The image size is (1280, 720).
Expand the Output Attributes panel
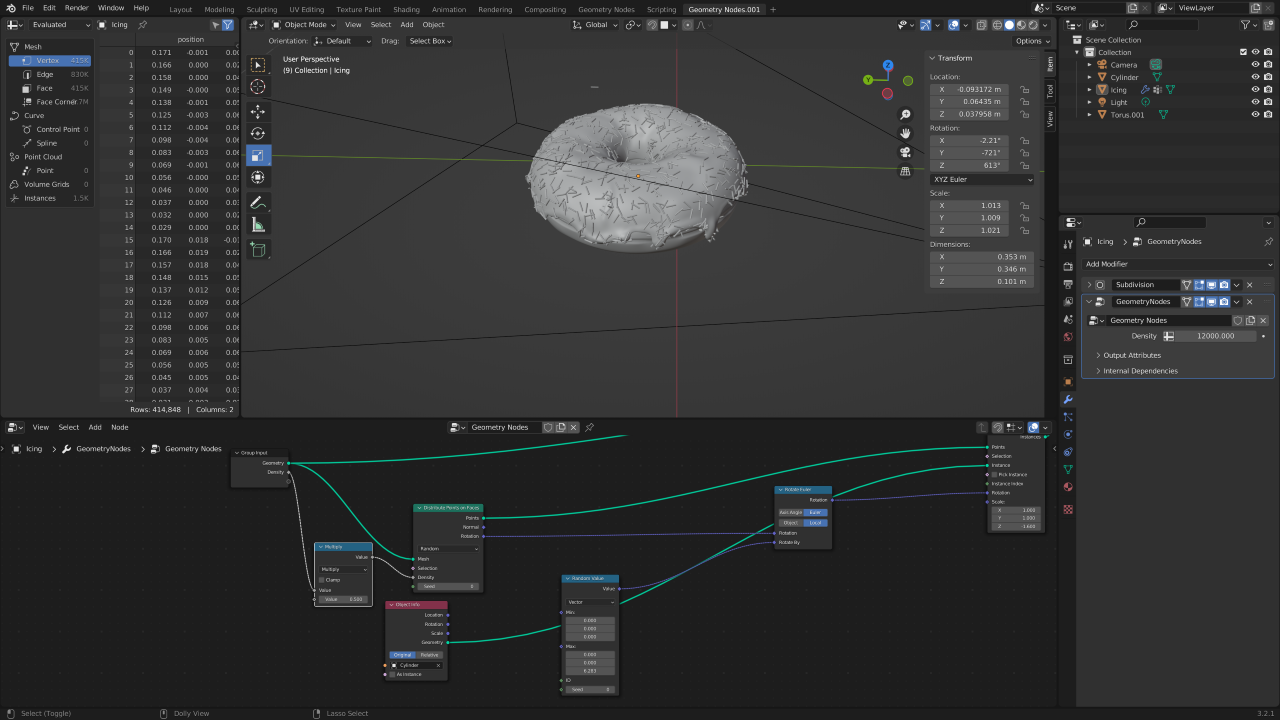(x=1131, y=355)
